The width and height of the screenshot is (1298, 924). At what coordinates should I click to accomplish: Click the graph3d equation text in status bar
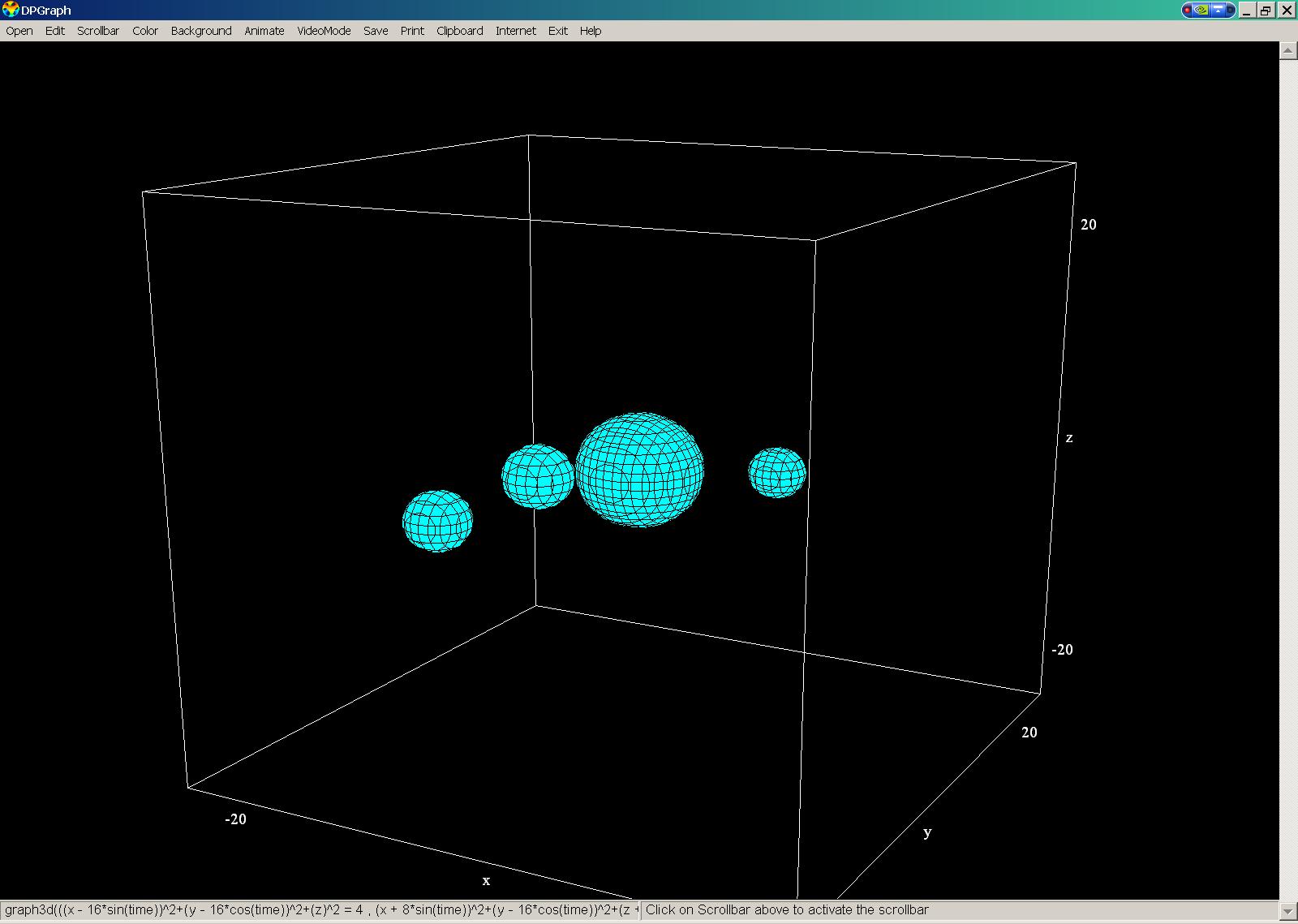tap(320, 910)
